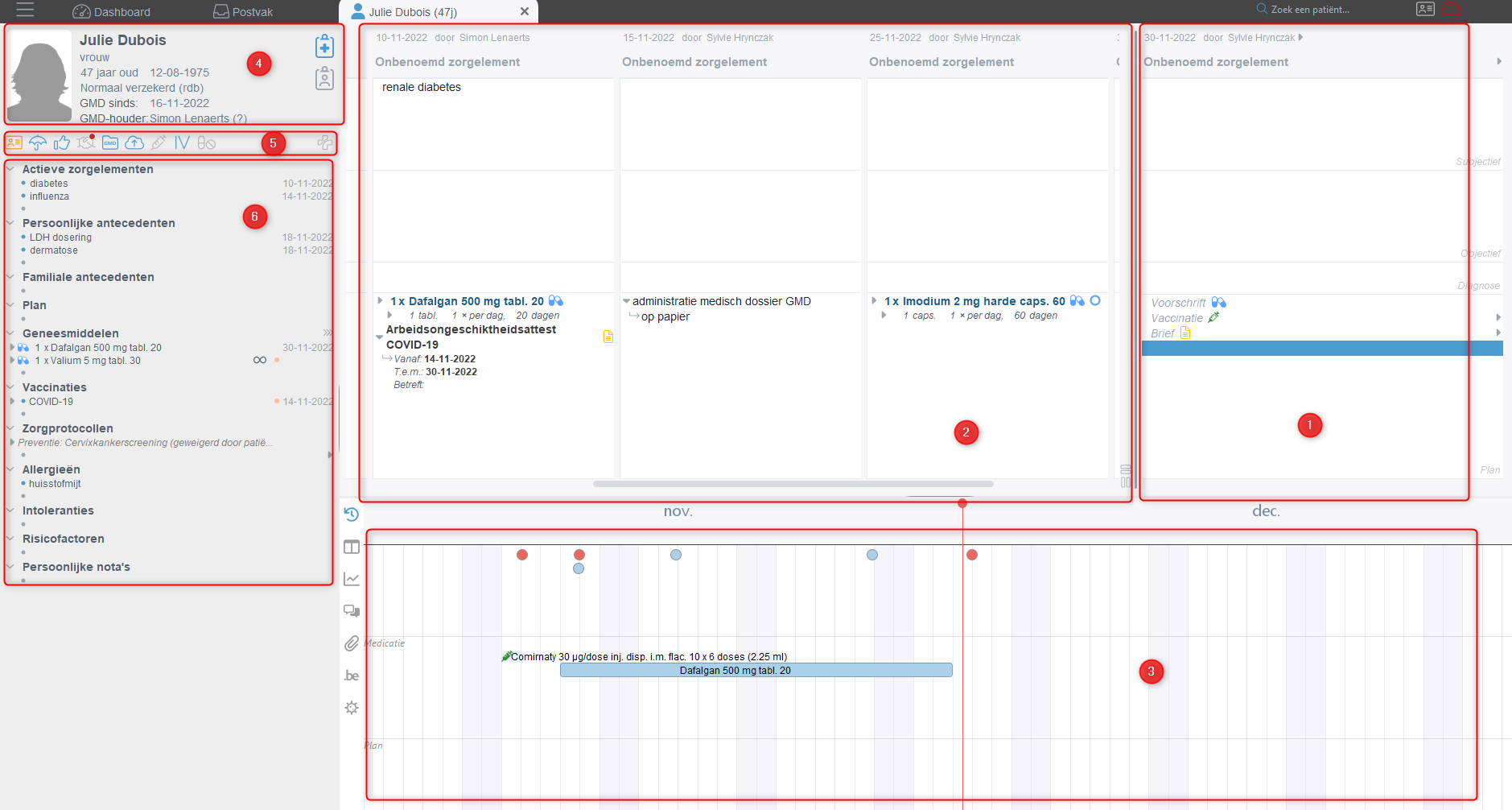Screen dimensions: 1512x810
Task: Expand the Imodium 2 mg prescription entry
Action: [875, 300]
